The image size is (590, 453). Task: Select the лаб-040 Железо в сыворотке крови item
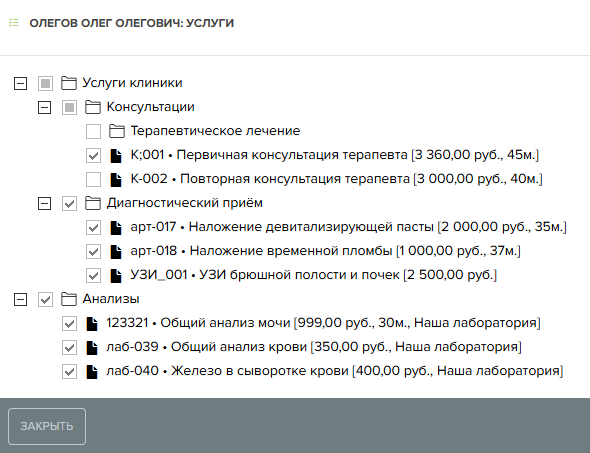pos(335,371)
